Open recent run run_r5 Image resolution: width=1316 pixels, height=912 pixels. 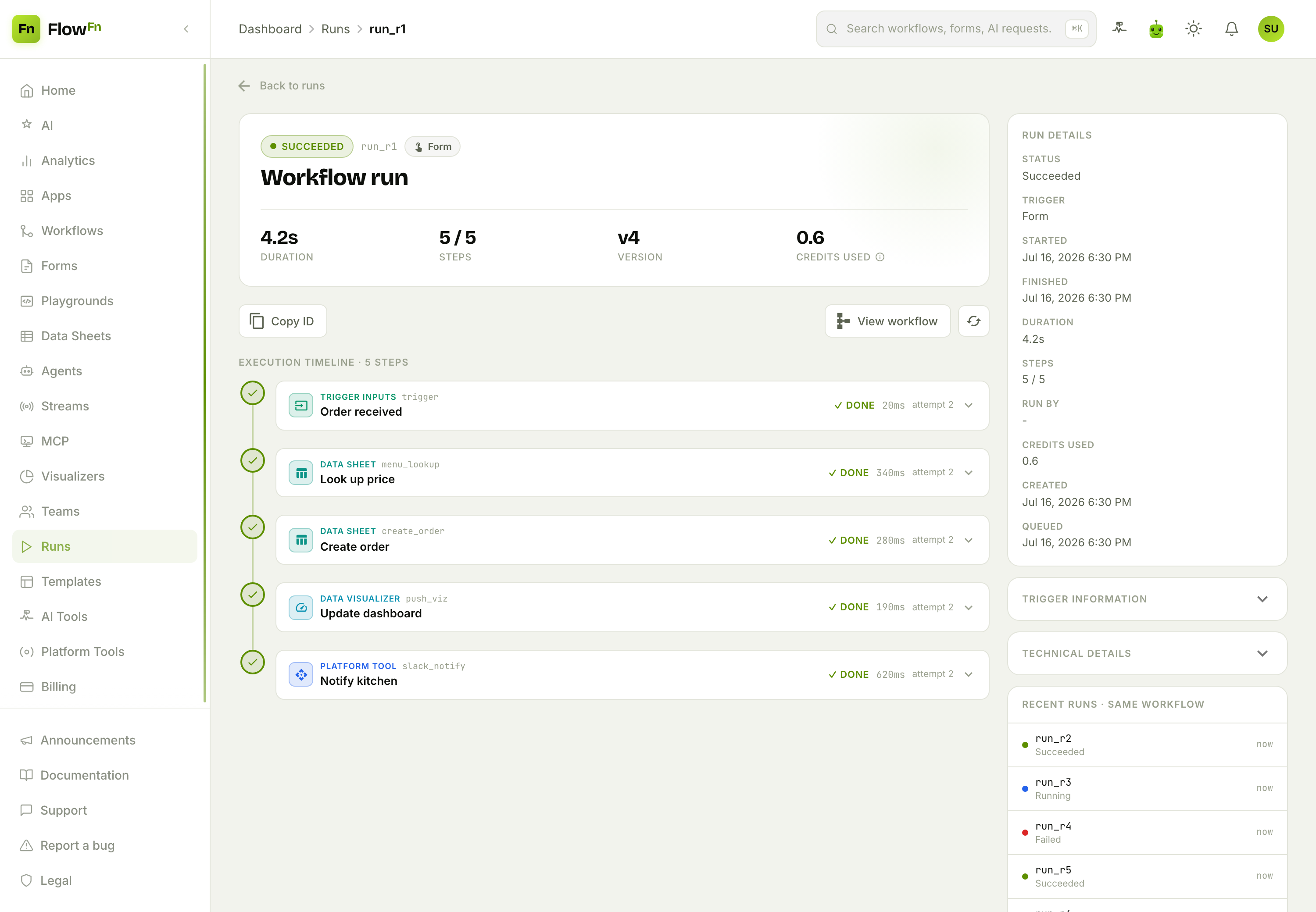click(1147, 876)
